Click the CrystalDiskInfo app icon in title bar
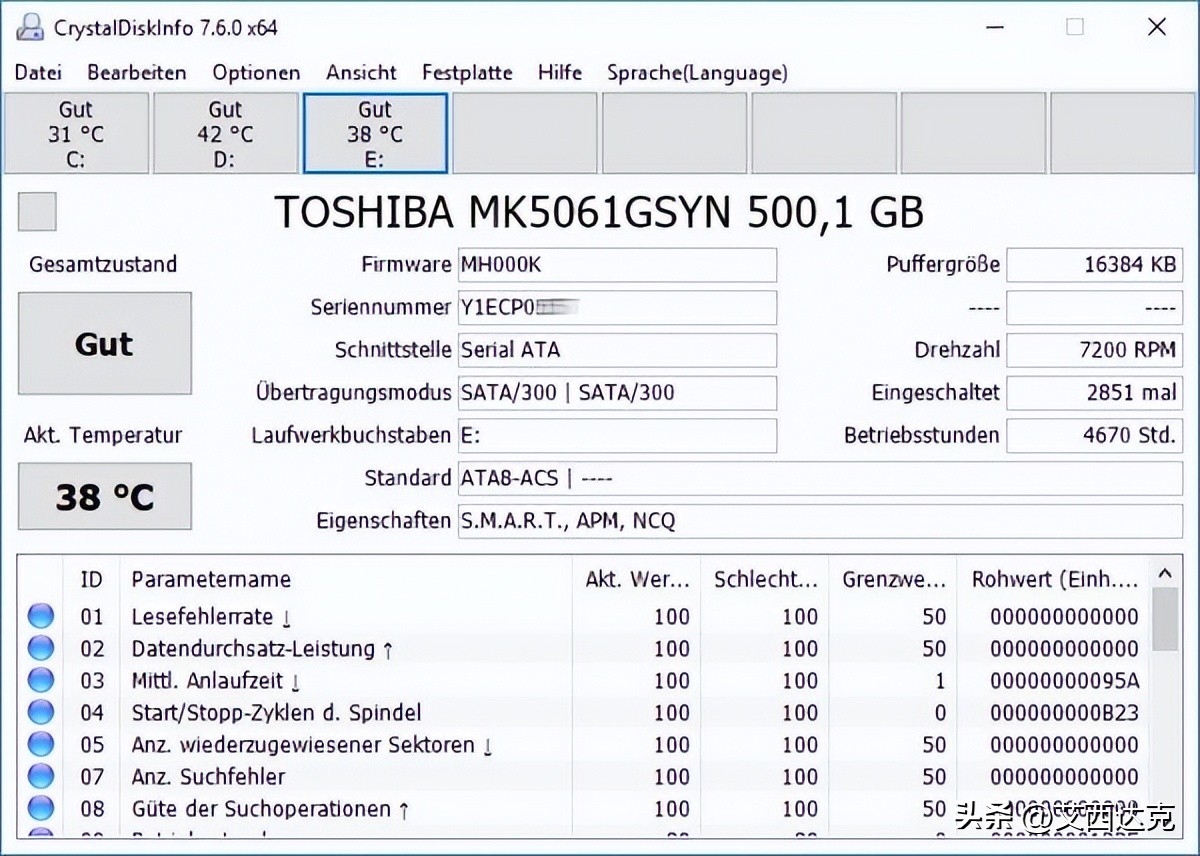 coord(31,27)
